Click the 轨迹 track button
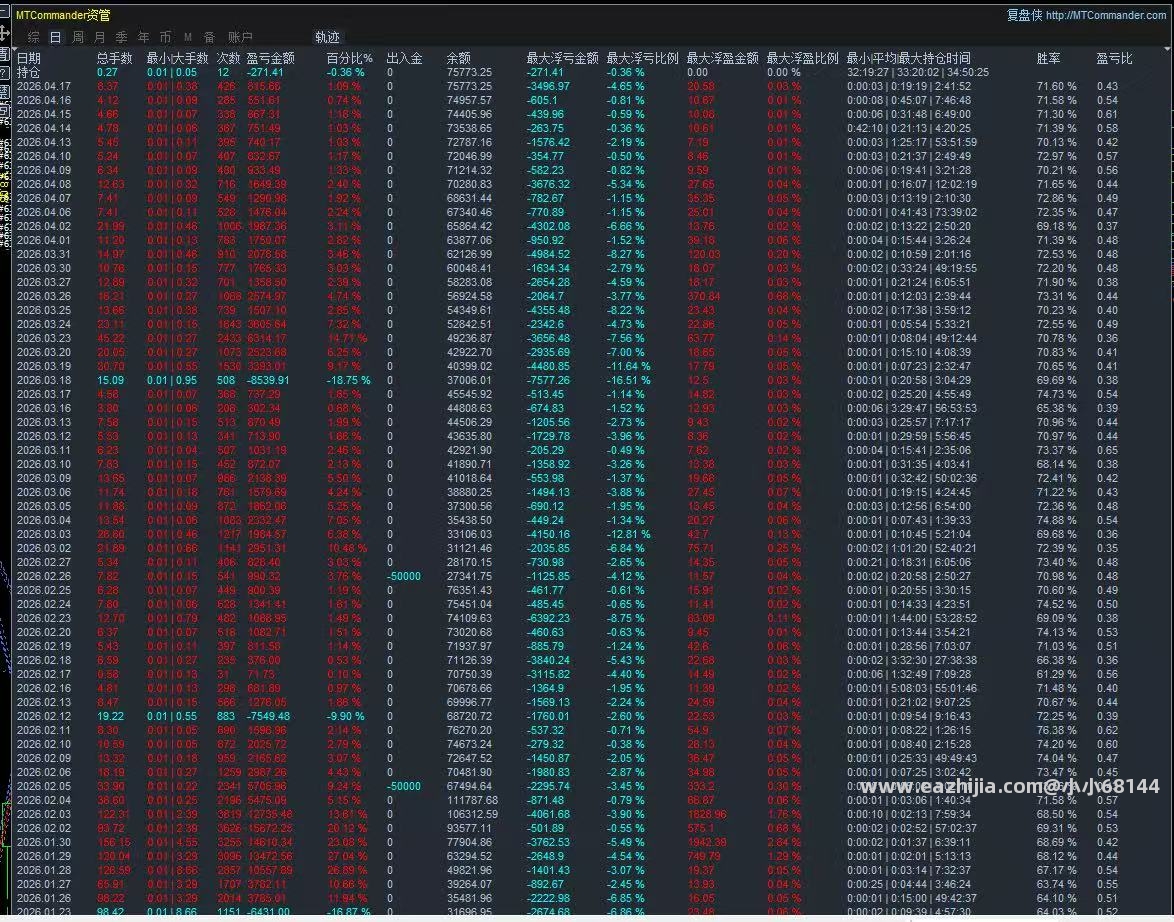This screenshot has width=1174, height=922. pos(327,37)
